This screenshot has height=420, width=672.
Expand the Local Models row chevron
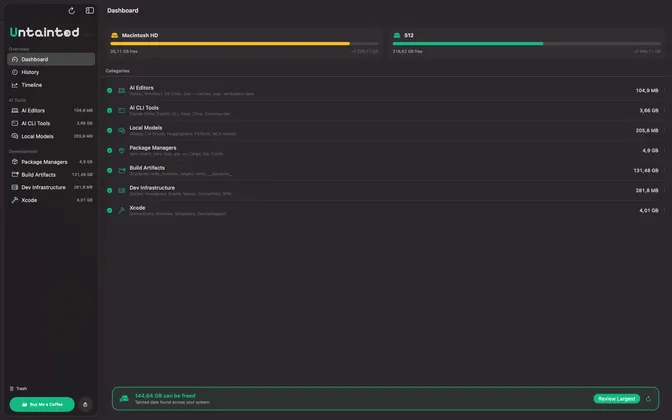tap(665, 130)
